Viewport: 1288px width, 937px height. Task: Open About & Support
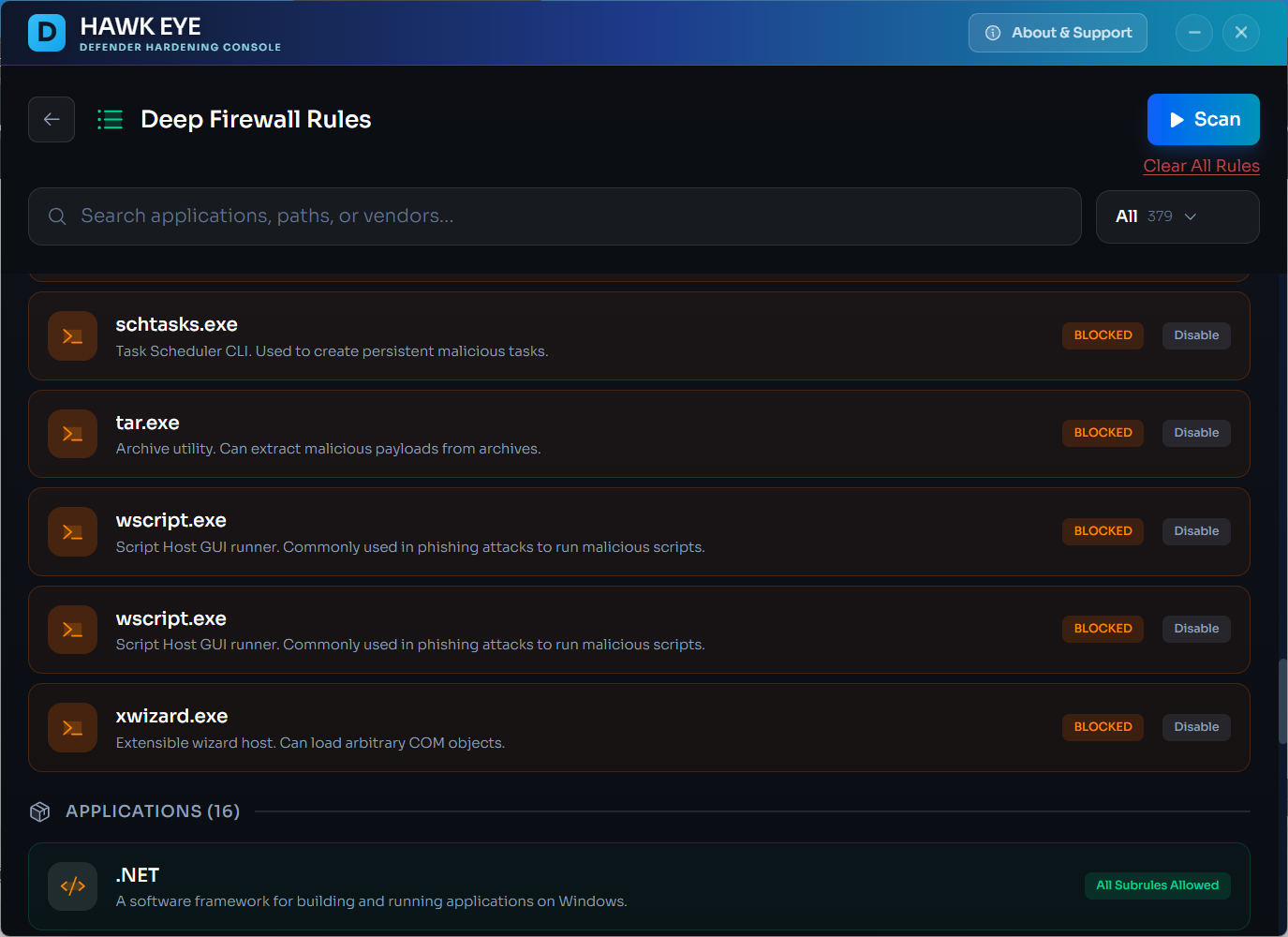1058,33
